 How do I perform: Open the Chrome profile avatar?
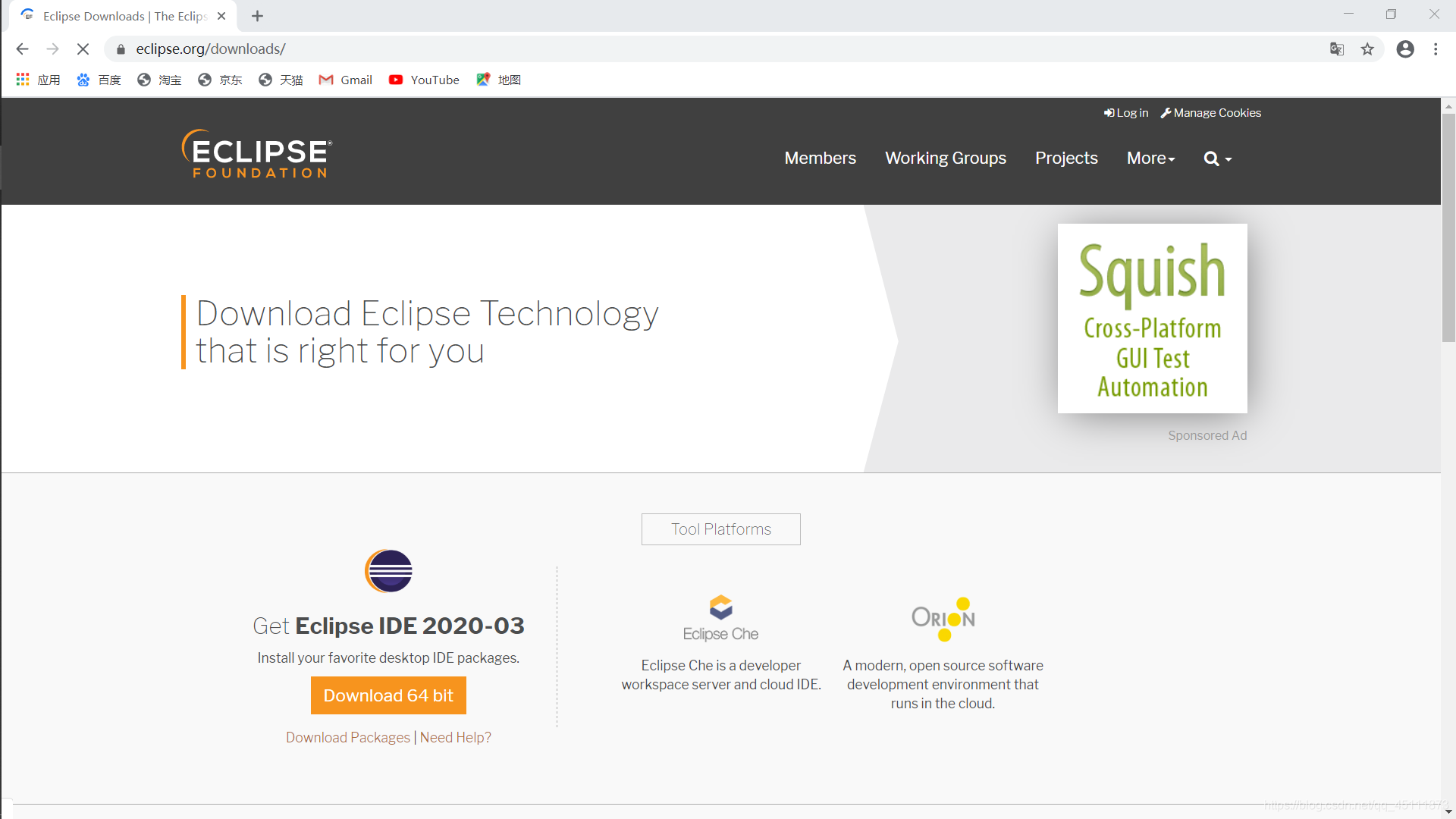pyautogui.click(x=1405, y=49)
